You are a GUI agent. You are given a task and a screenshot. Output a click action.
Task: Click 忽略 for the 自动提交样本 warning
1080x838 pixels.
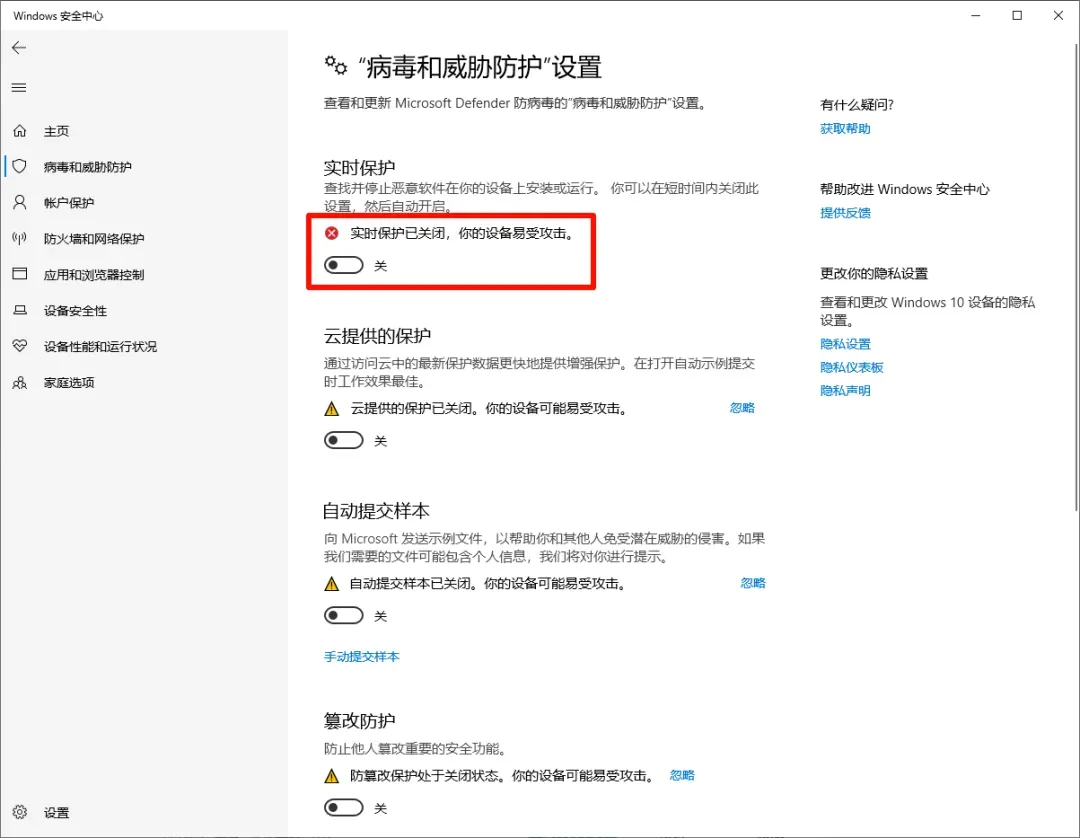(x=753, y=583)
